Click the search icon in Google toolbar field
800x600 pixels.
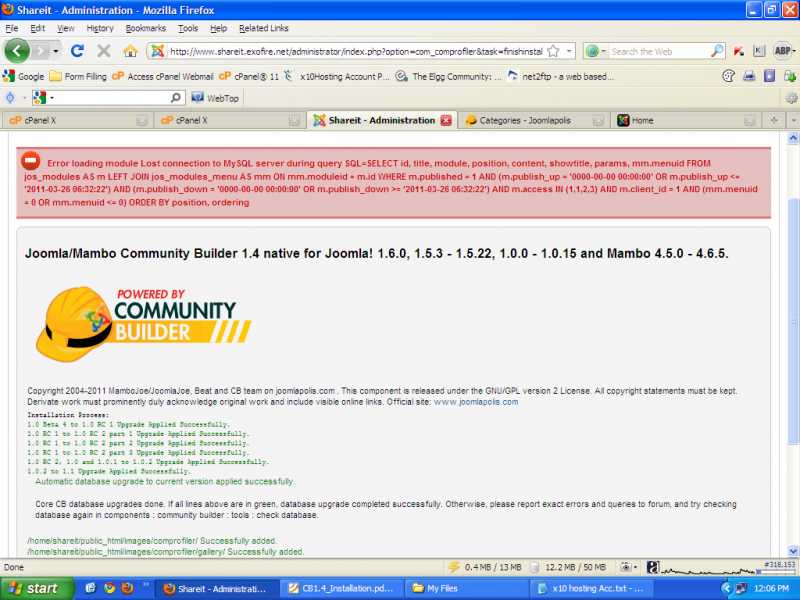pos(176,97)
